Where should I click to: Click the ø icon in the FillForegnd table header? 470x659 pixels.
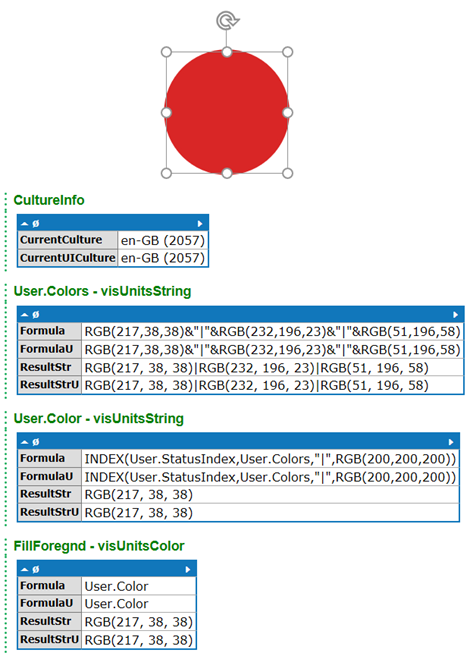36,569
